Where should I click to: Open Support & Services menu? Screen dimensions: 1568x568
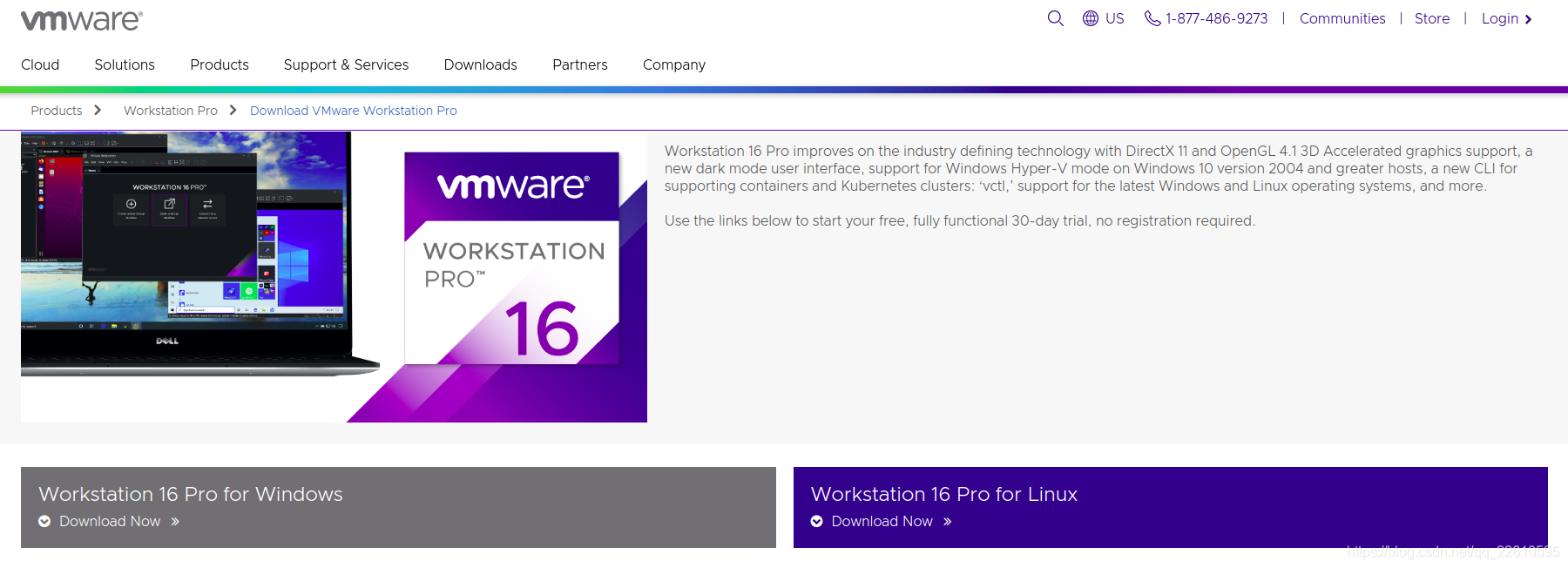click(346, 64)
